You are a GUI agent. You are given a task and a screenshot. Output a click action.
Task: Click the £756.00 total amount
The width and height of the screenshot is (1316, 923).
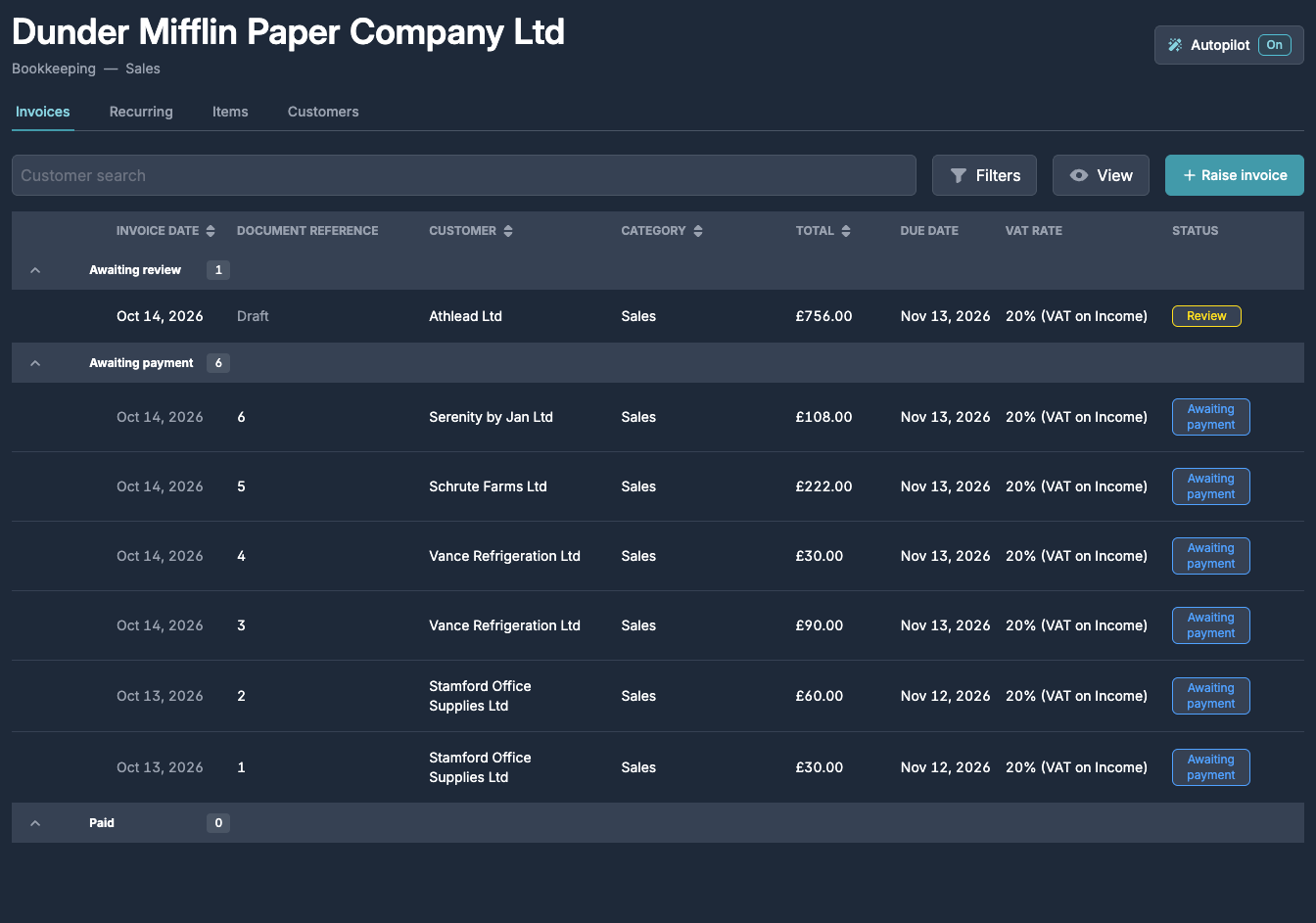click(823, 316)
